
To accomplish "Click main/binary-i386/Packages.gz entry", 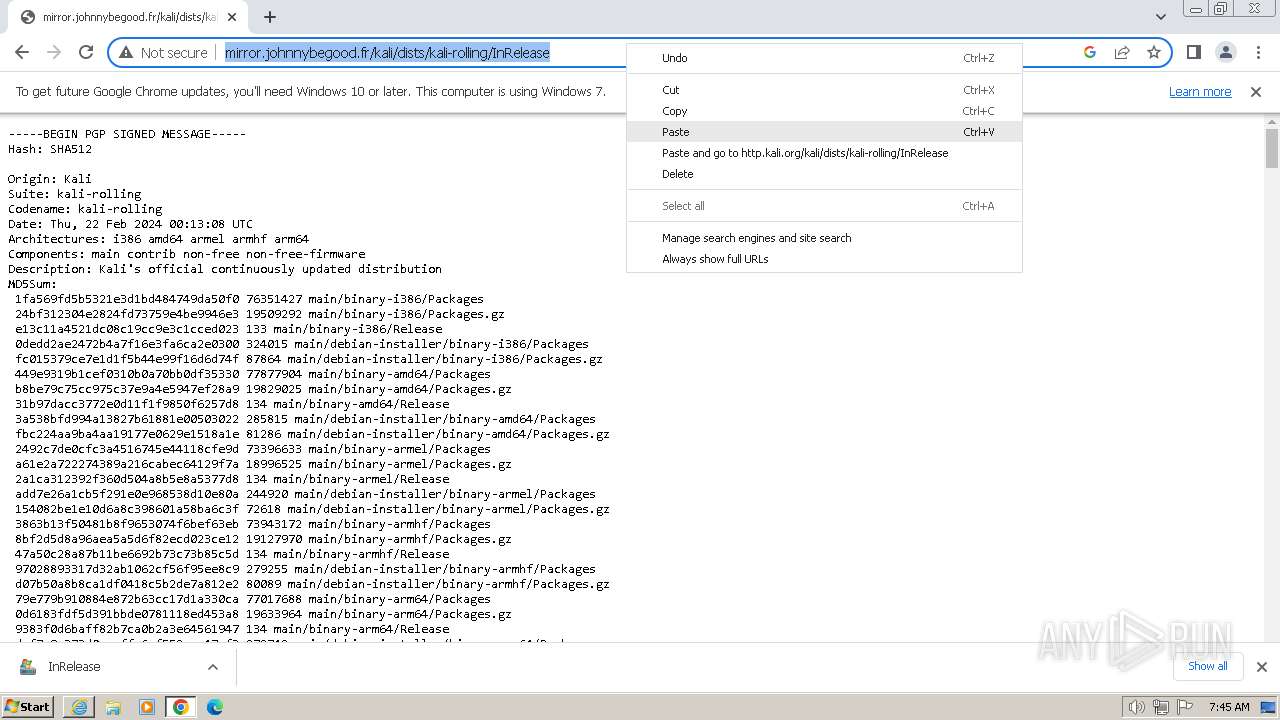I will [x=260, y=314].
